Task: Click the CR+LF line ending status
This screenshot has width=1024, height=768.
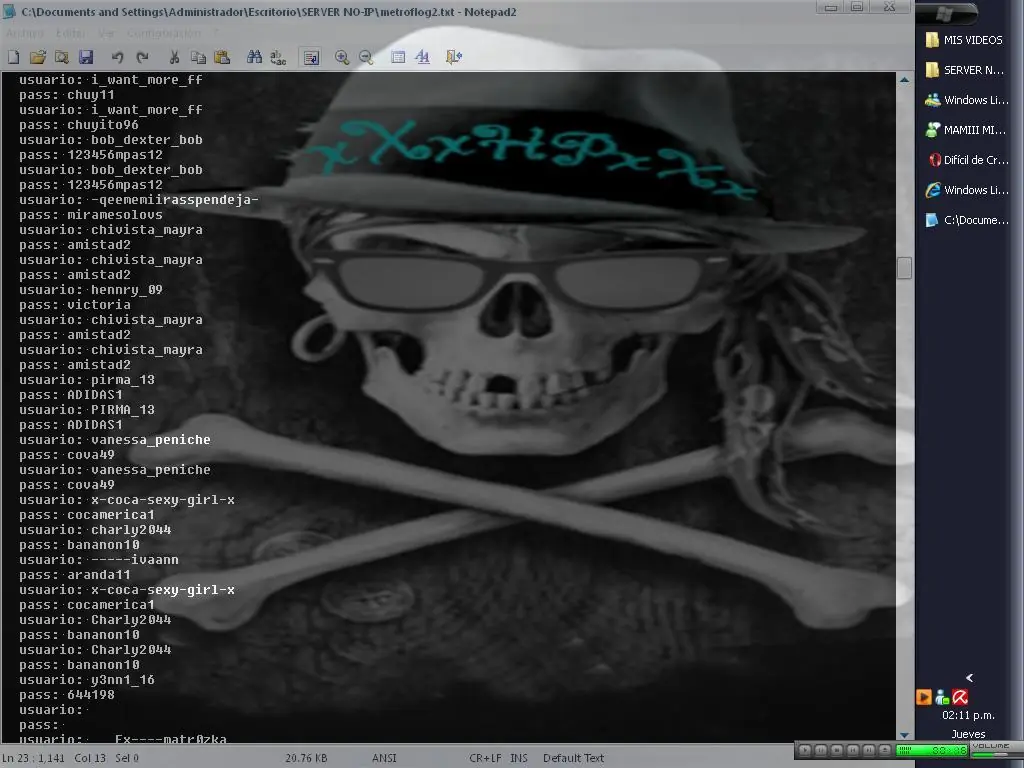Action: point(485,758)
